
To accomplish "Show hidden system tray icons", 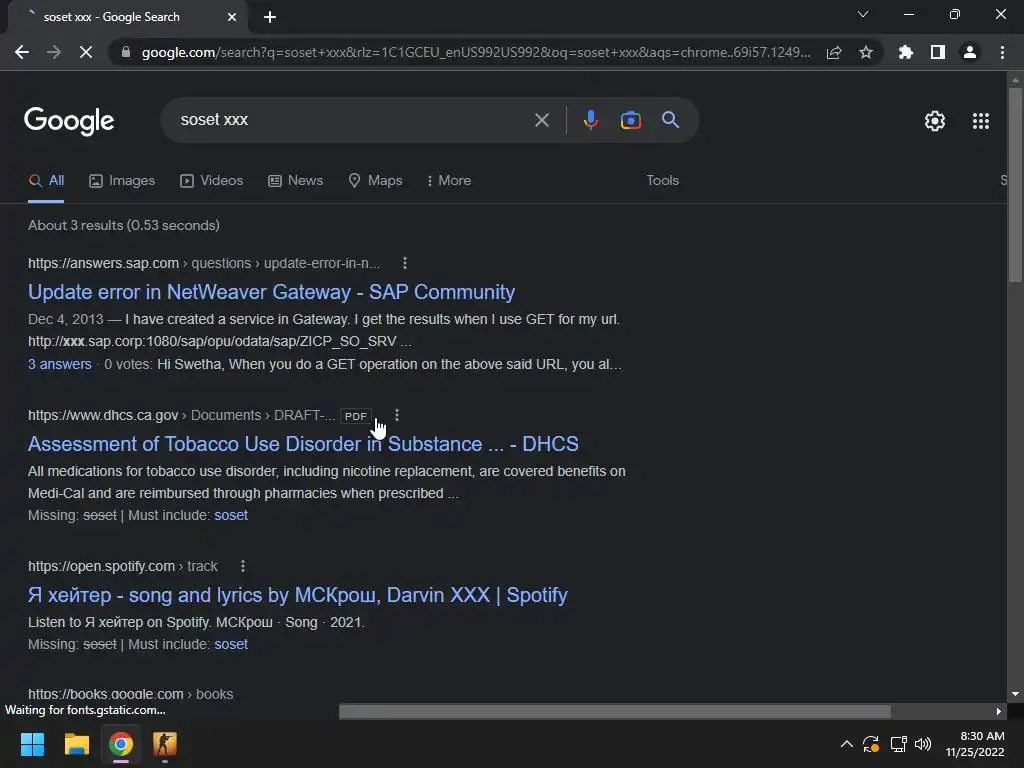I will click(846, 744).
